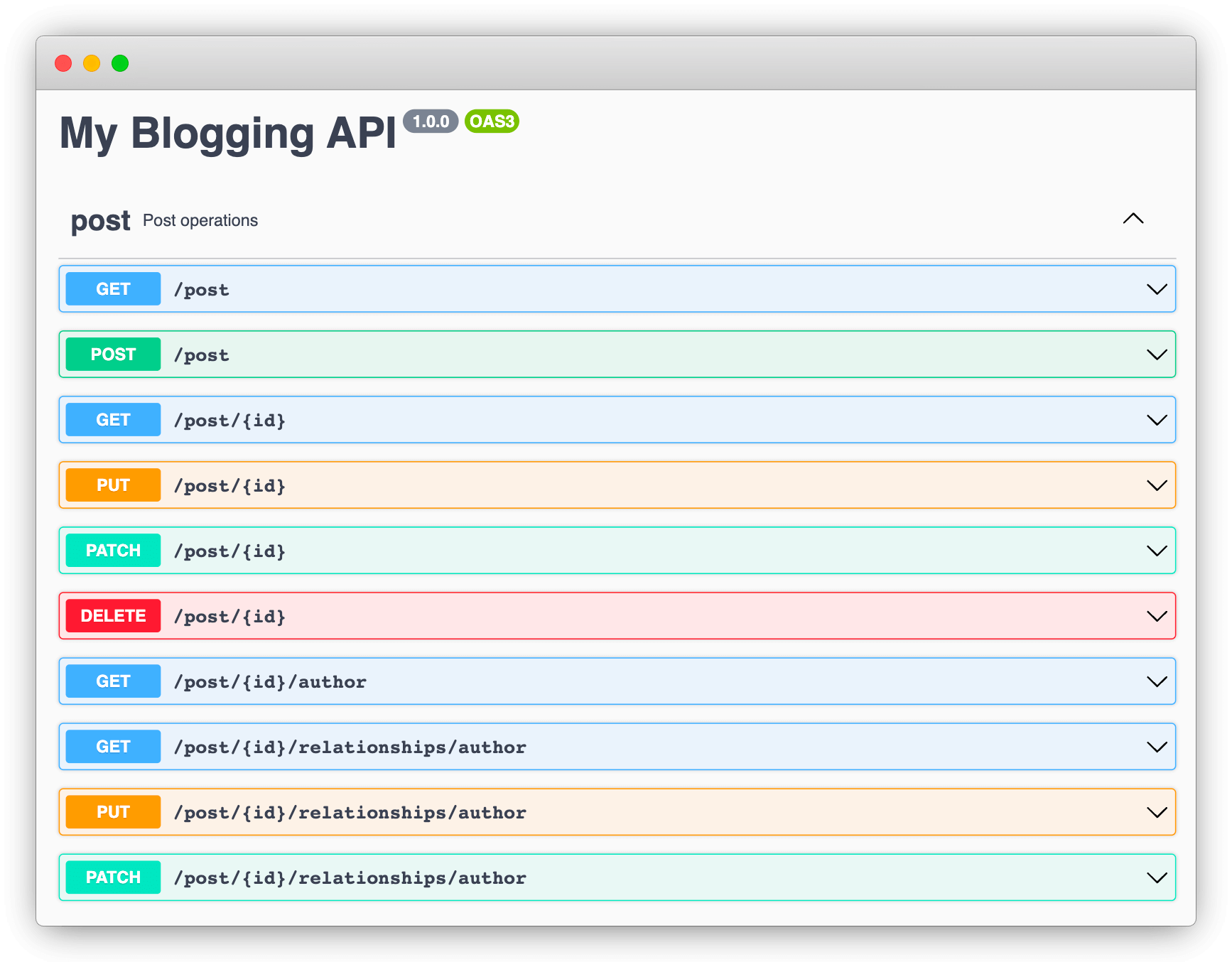
Task: Click the OAS3 badge
Action: 492,121
